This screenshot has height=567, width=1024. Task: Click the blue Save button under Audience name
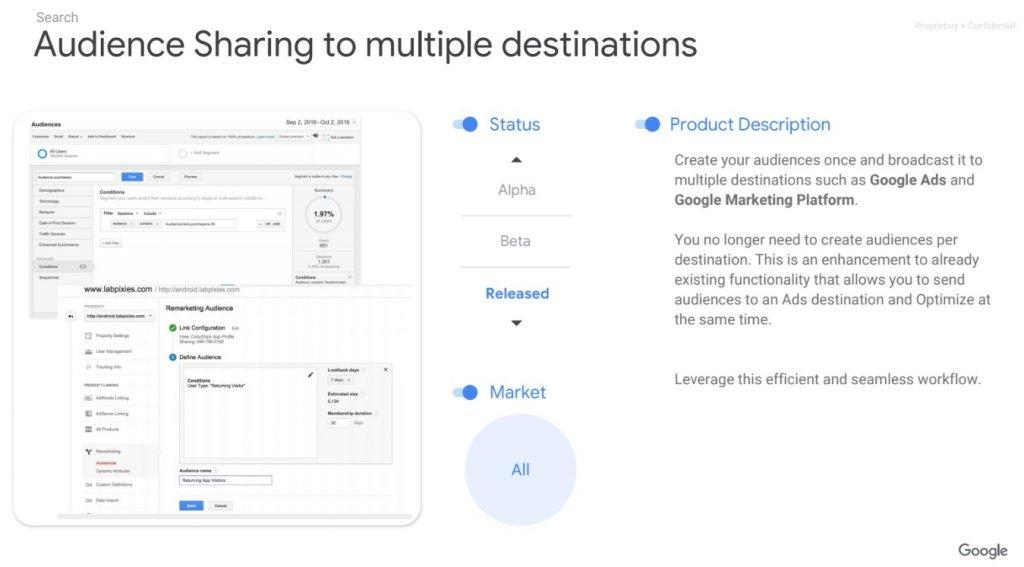pyautogui.click(x=191, y=506)
